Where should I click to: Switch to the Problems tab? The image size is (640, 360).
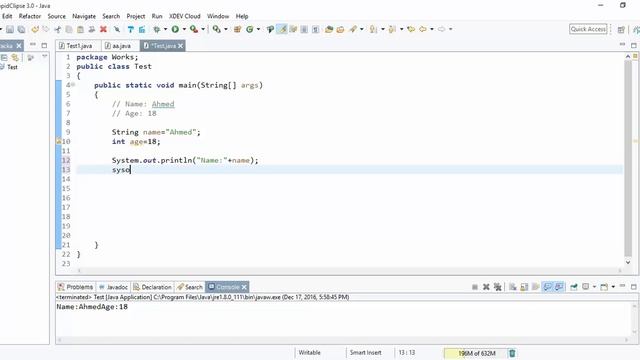76,287
